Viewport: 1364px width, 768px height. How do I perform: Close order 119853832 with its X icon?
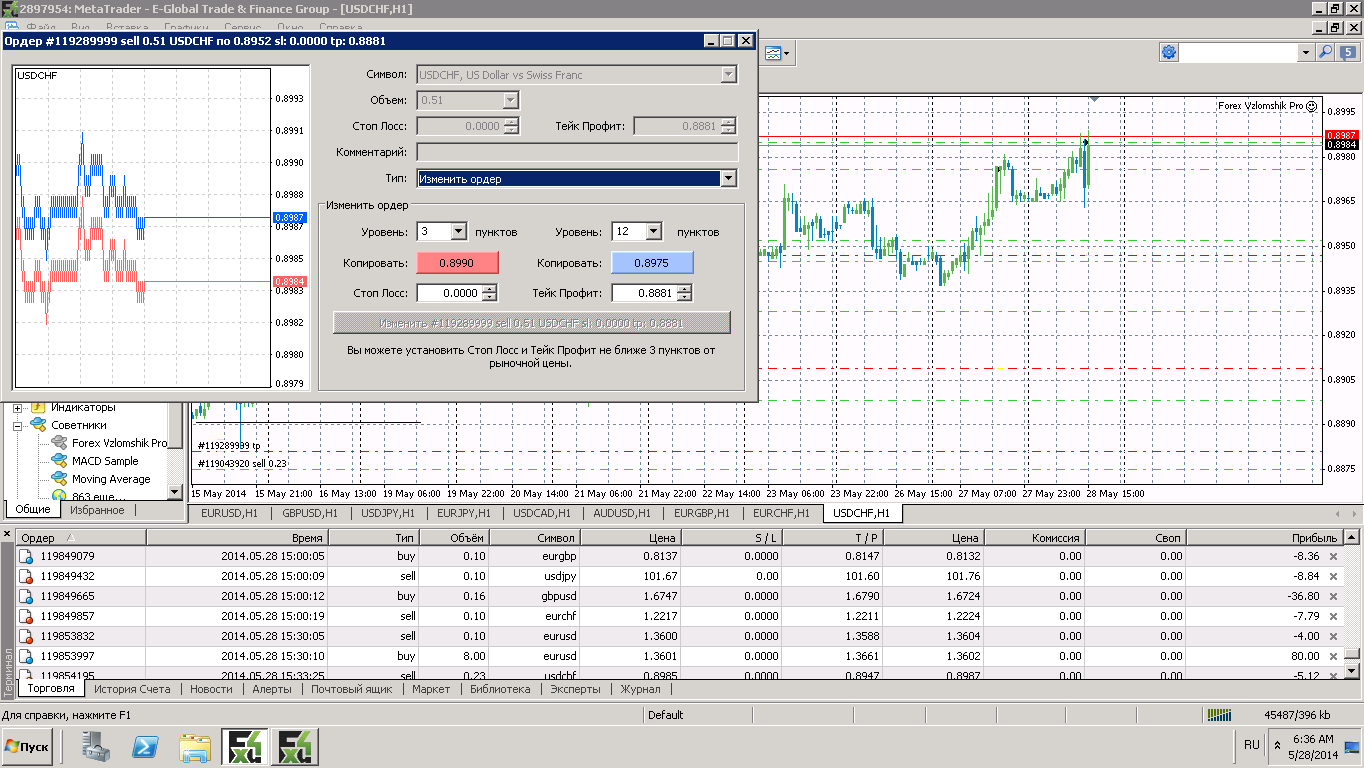[1333, 636]
